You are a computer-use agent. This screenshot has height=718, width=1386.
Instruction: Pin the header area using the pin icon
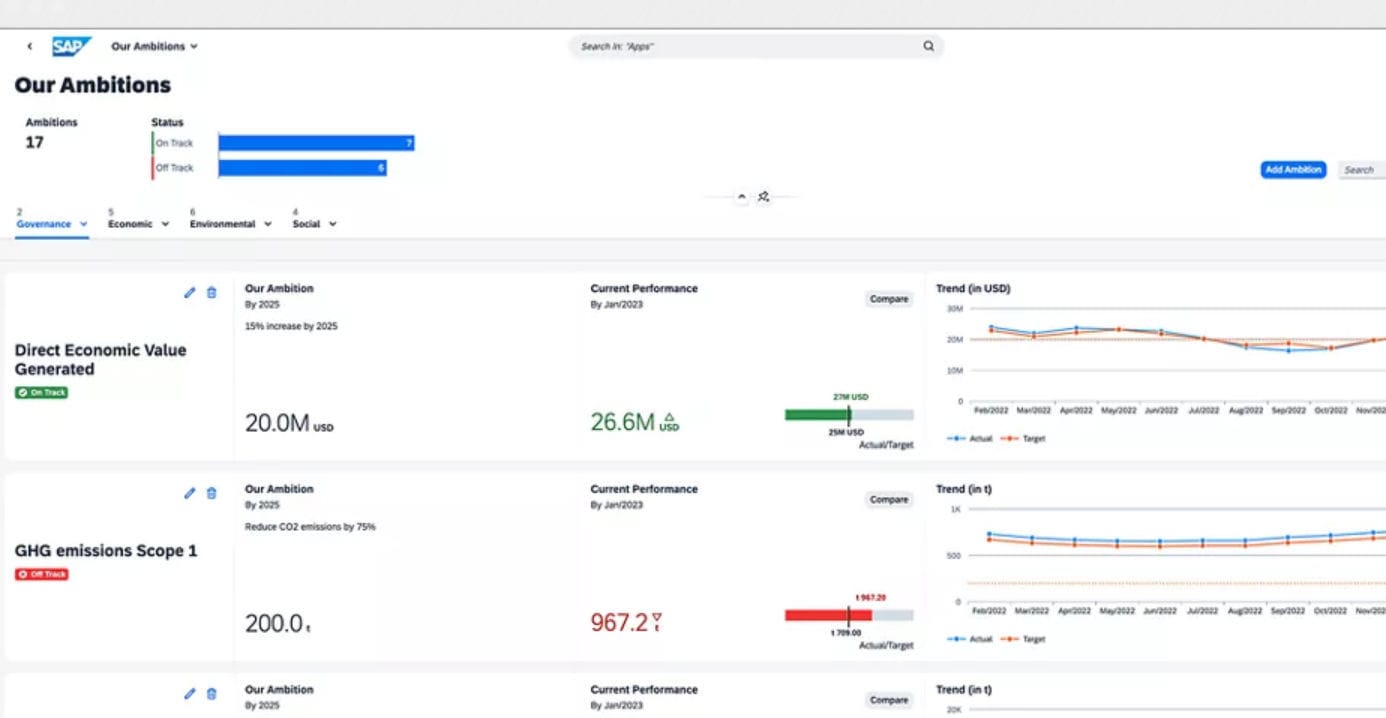[x=763, y=196]
